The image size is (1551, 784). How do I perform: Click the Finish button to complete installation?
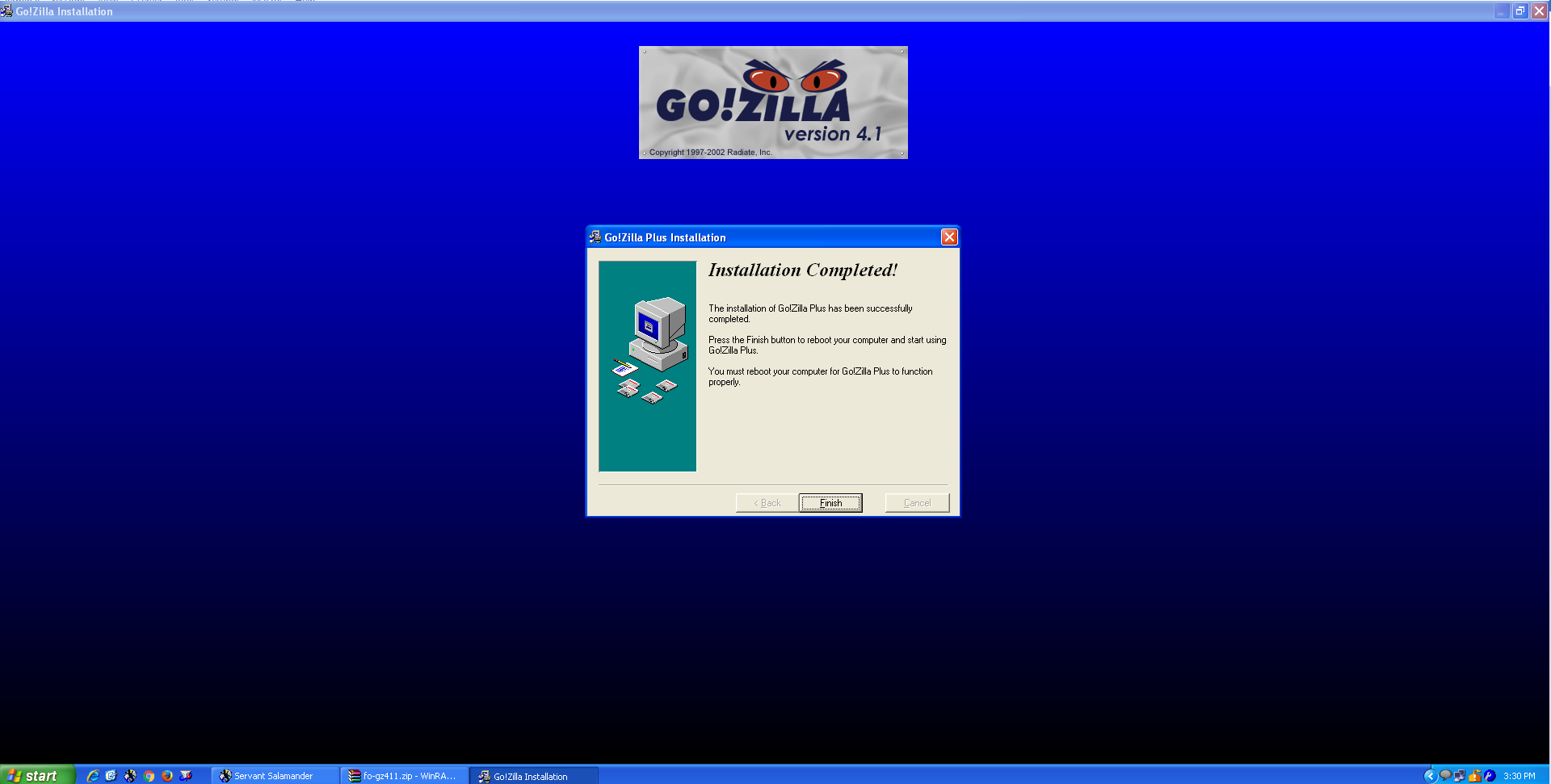pyautogui.click(x=830, y=503)
